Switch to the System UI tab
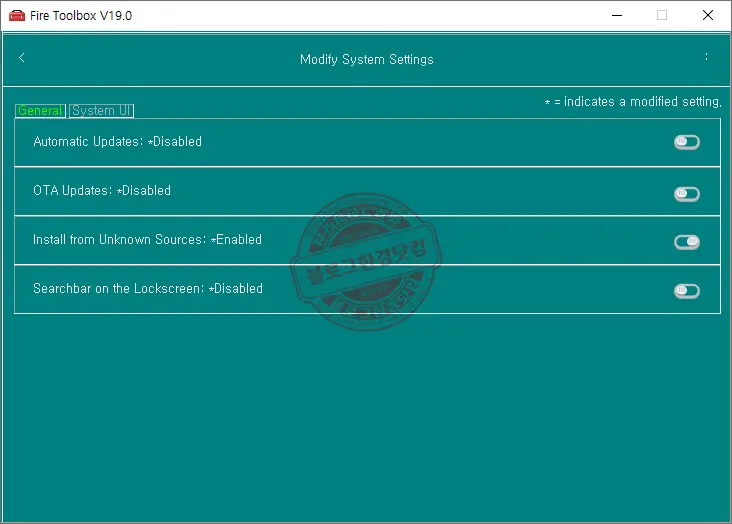732x524 pixels. [x=101, y=111]
